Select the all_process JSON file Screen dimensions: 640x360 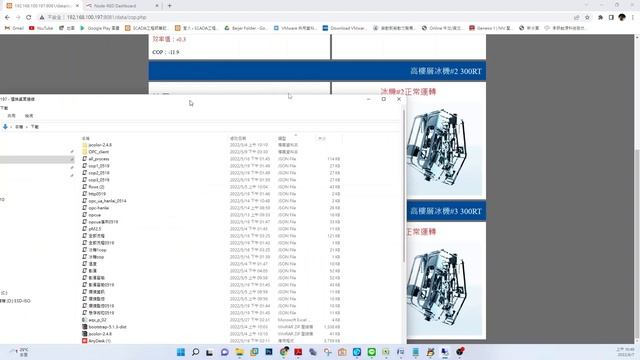click(99, 159)
